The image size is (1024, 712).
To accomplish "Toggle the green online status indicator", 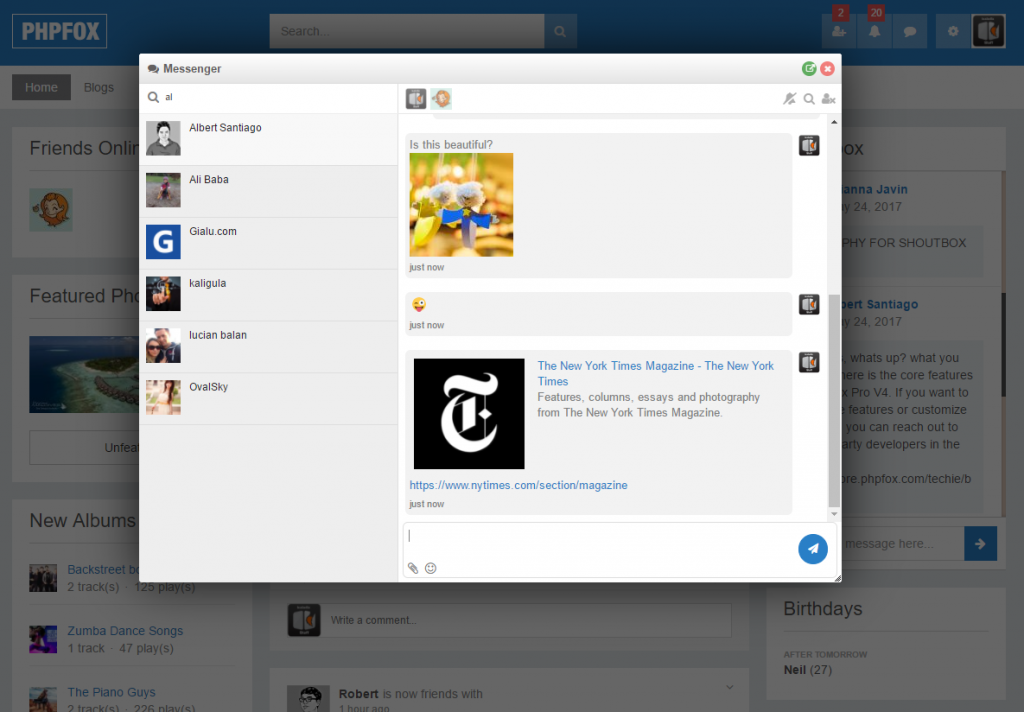I will pyautogui.click(x=809, y=68).
